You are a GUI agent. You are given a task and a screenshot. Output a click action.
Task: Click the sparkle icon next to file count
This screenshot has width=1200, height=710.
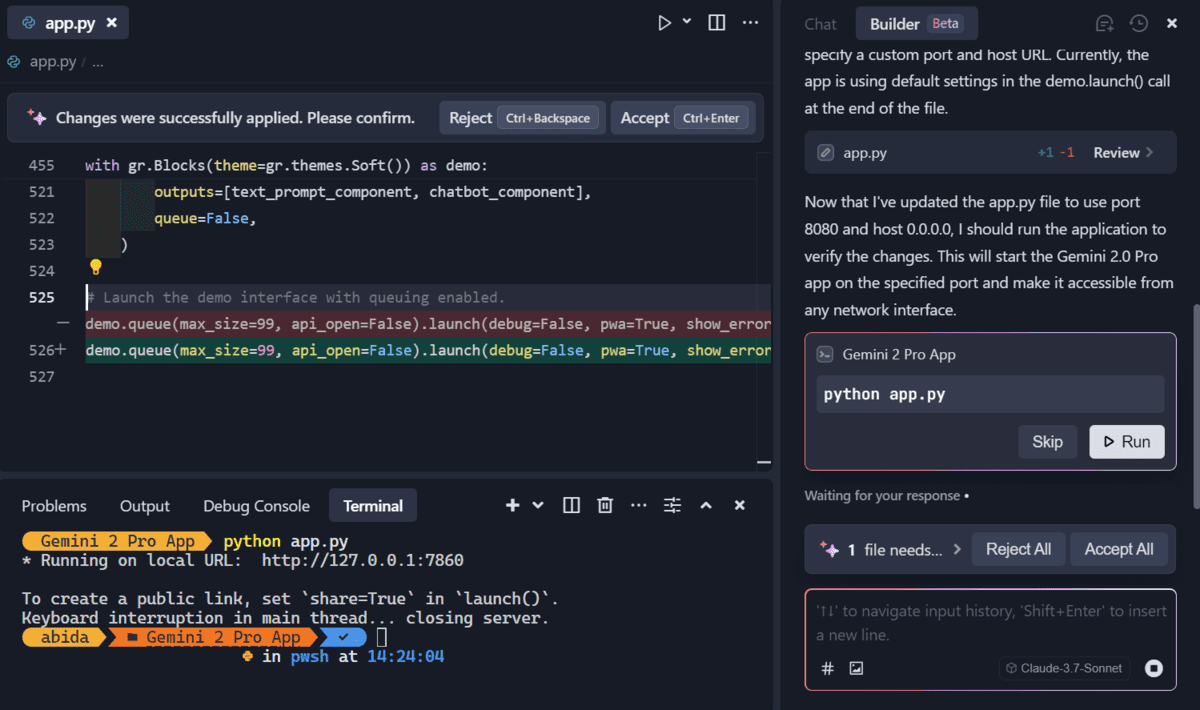(828, 549)
